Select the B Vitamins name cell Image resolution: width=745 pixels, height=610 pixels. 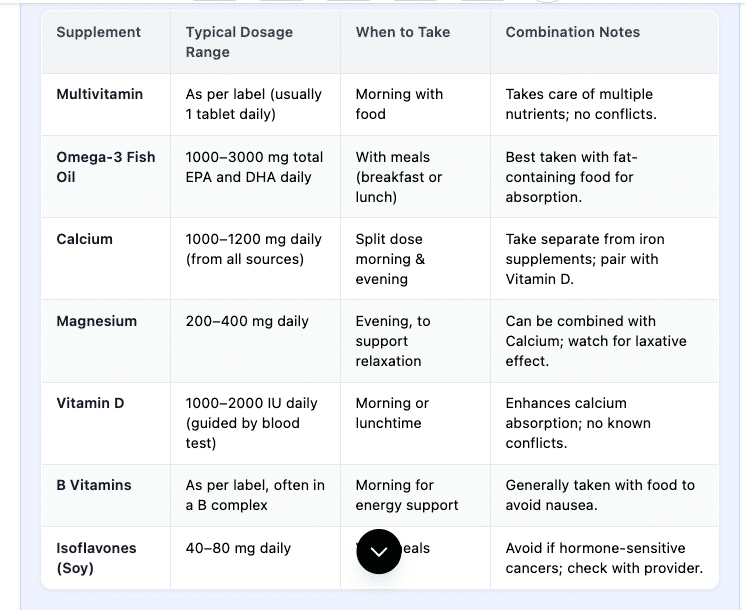(94, 485)
